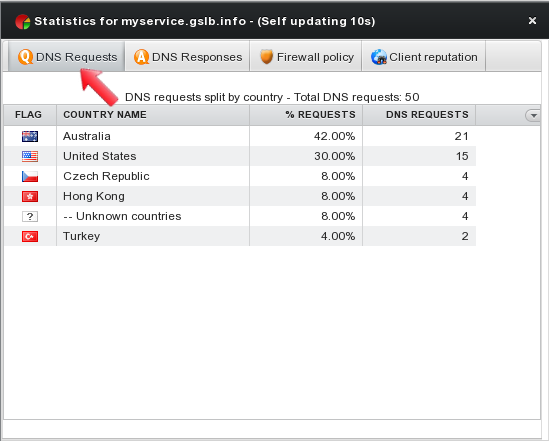Close the Statistics dialog window

[533, 21]
